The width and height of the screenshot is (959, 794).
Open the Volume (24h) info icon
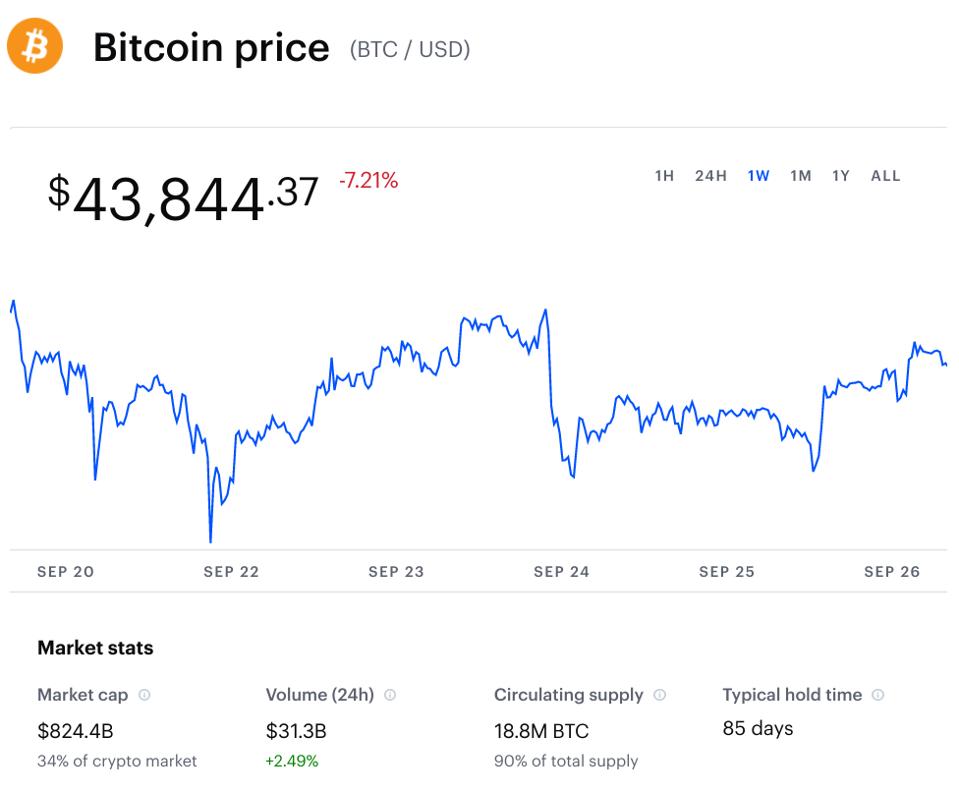tap(390, 695)
